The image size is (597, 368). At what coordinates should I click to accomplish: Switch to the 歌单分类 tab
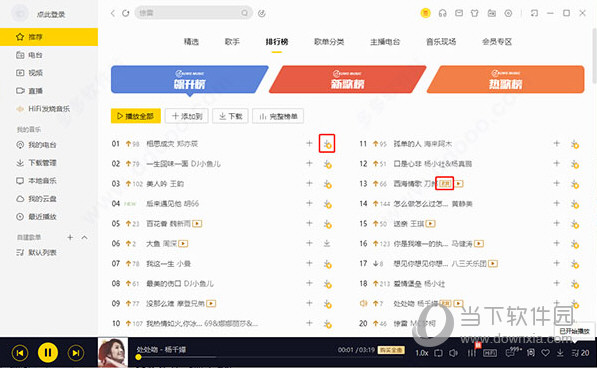329,41
